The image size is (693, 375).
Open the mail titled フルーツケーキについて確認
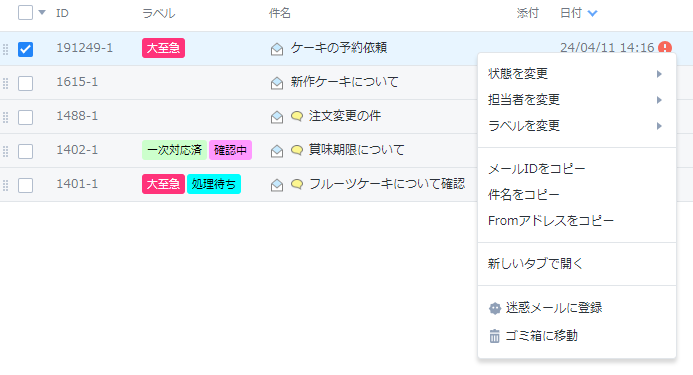coord(387,184)
